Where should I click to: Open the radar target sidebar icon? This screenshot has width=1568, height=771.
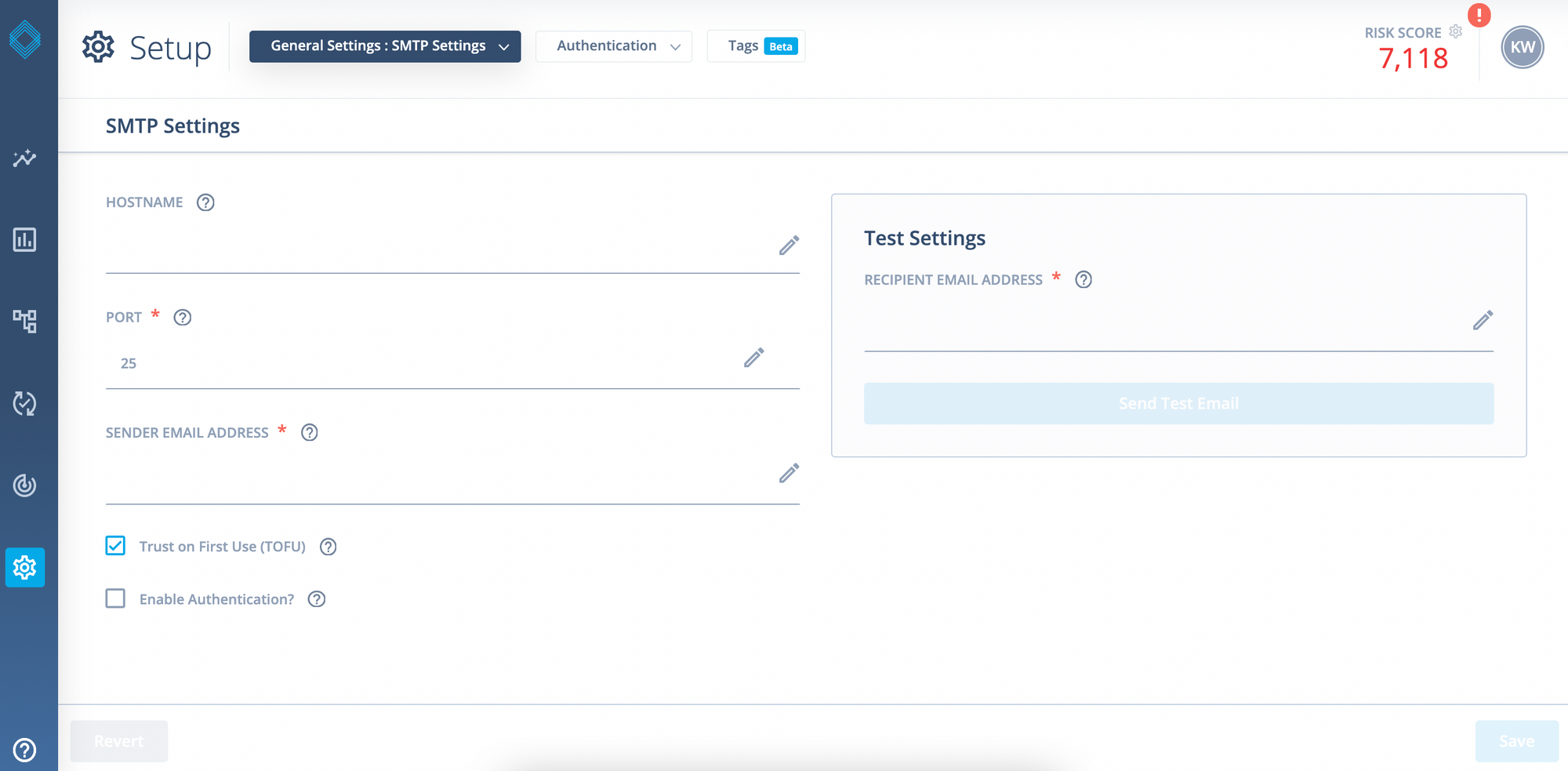tap(24, 486)
